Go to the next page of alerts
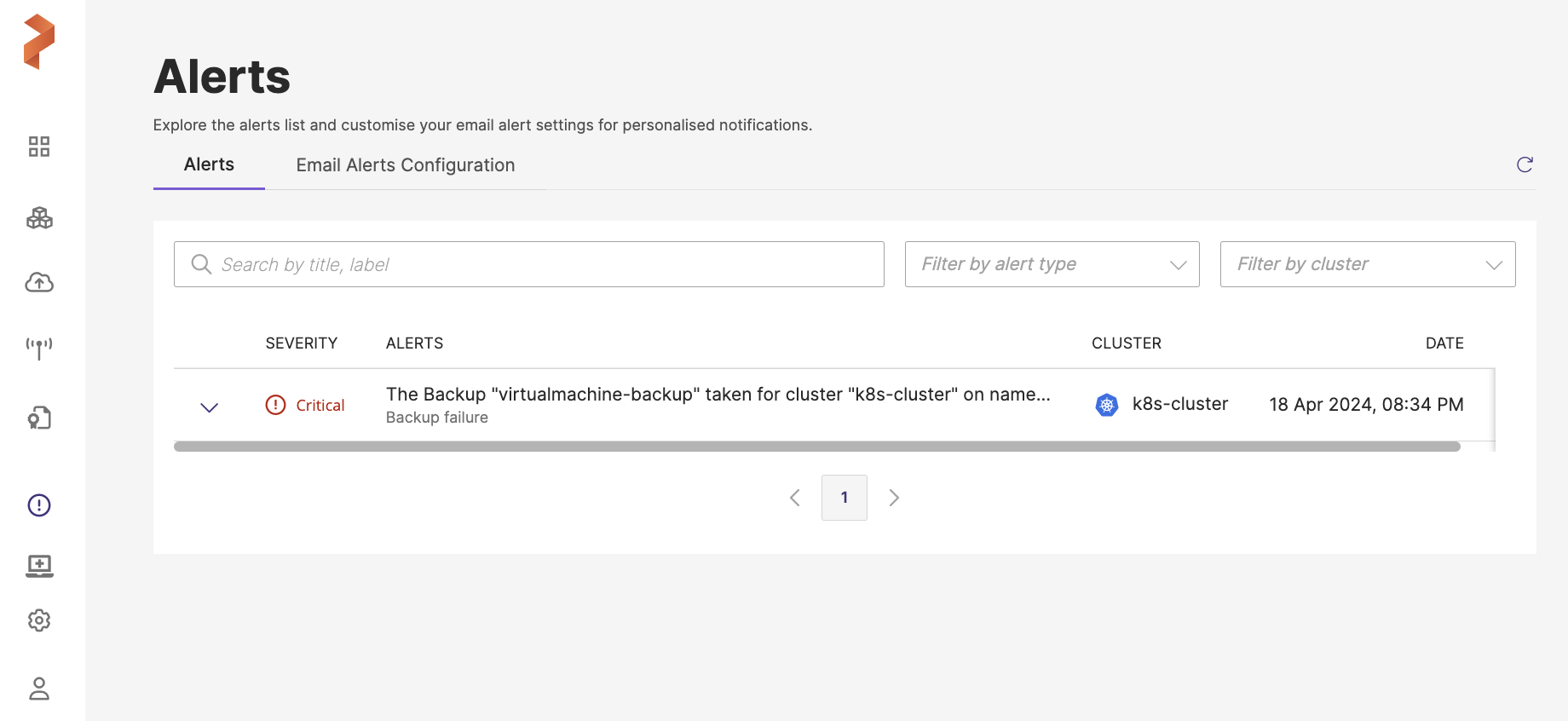Screen dimensions: 1568x721 894,498
